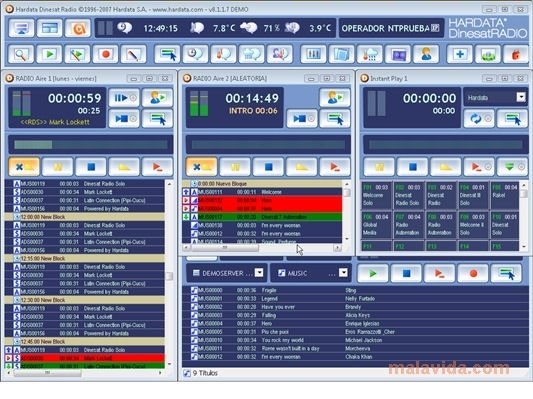Click the cloud humidity-announce toolbar icon
This screenshot has width=533, height=399.
[252, 54]
